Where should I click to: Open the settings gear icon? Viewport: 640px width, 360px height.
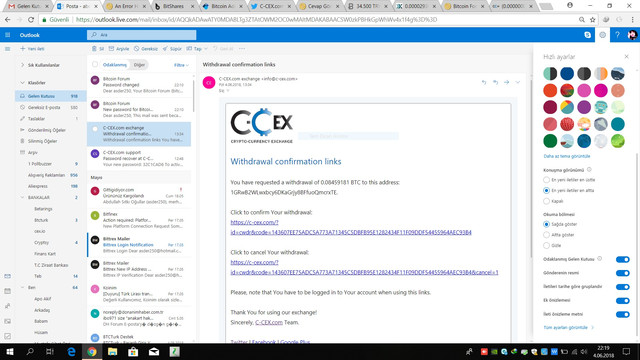(x=602, y=35)
